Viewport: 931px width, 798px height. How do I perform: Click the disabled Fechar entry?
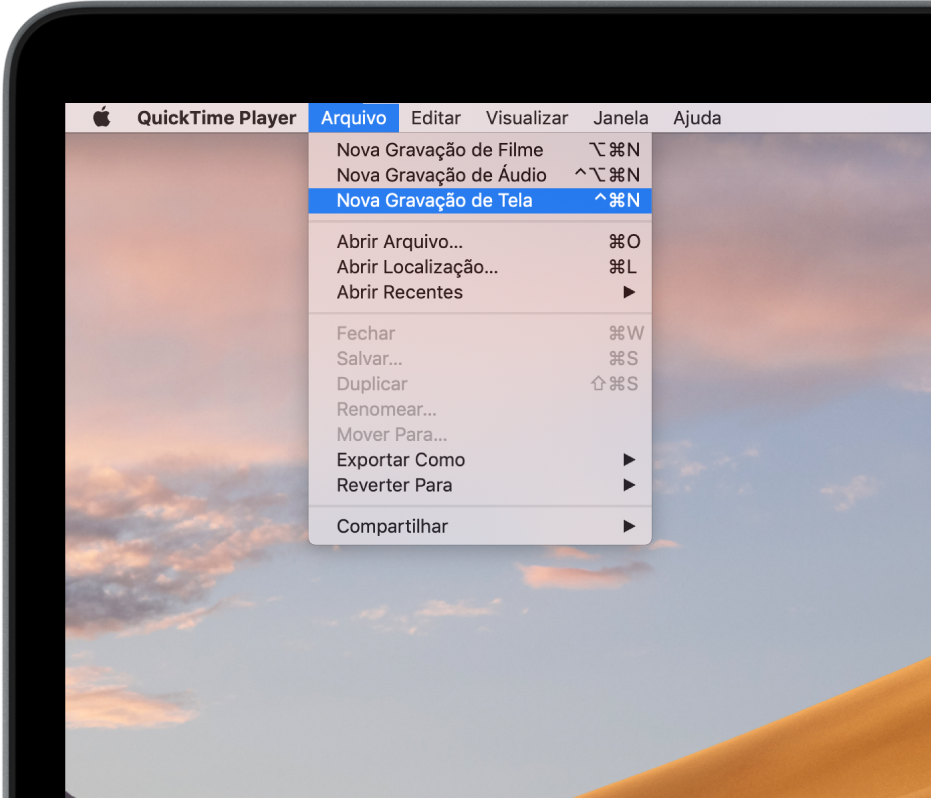(x=480, y=333)
